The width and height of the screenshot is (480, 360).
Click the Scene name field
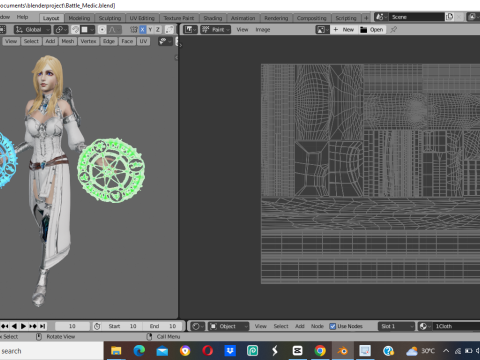click(x=417, y=17)
